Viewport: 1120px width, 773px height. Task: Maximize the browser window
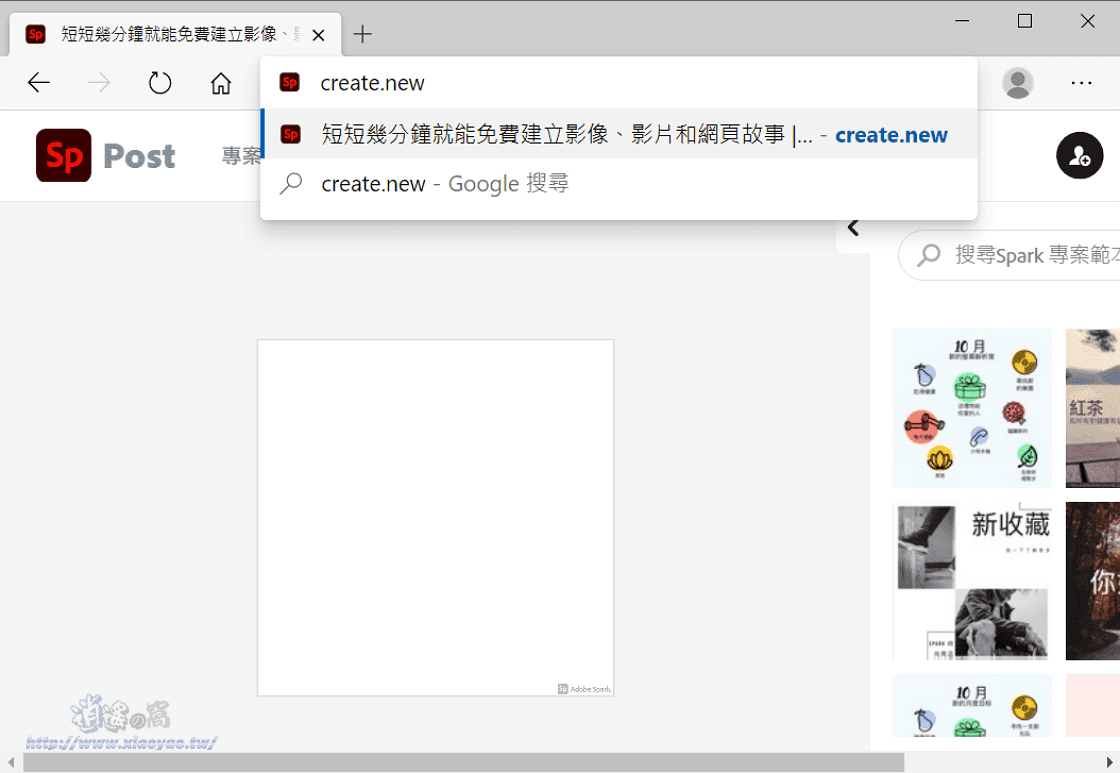(x=1025, y=21)
